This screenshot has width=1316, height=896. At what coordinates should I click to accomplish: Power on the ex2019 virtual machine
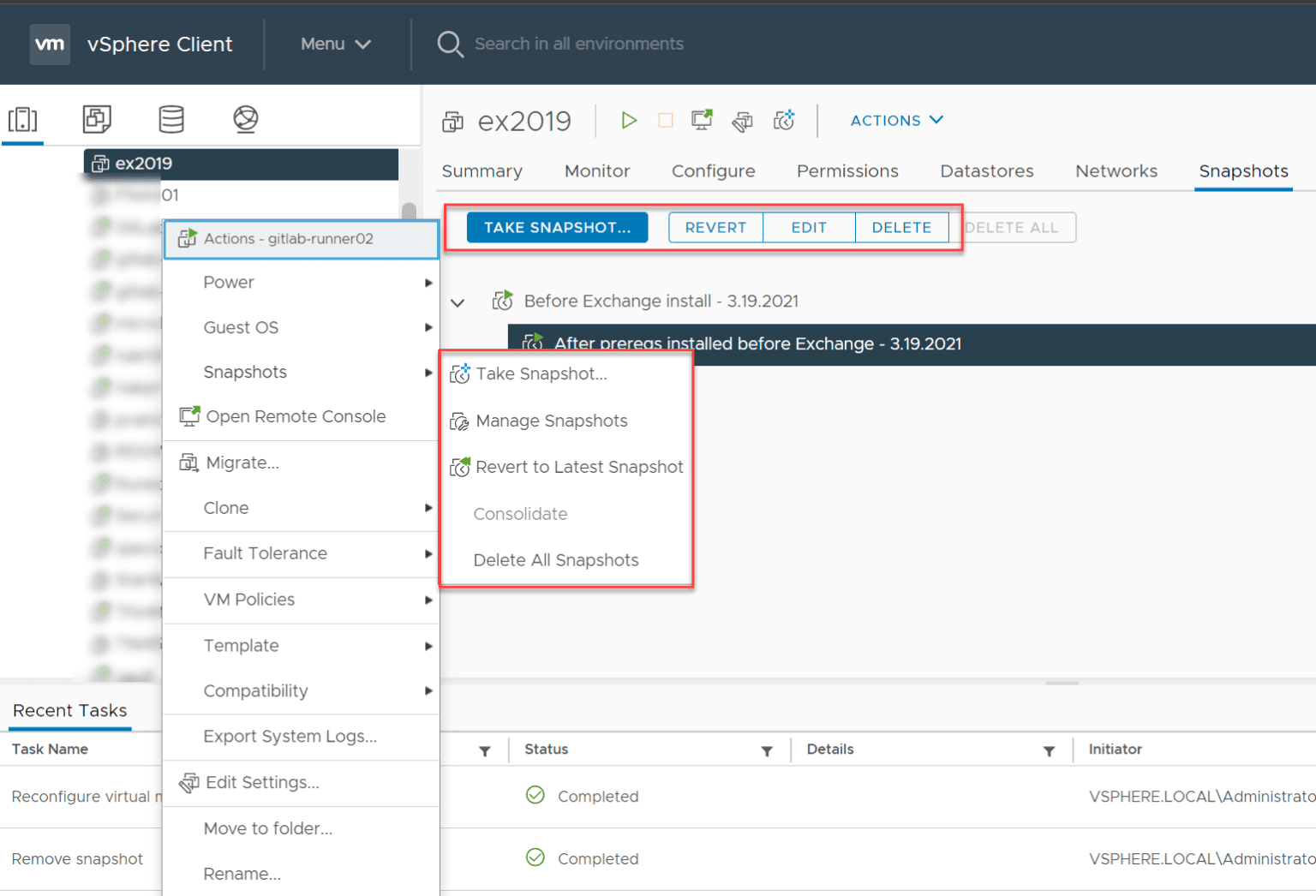629,120
